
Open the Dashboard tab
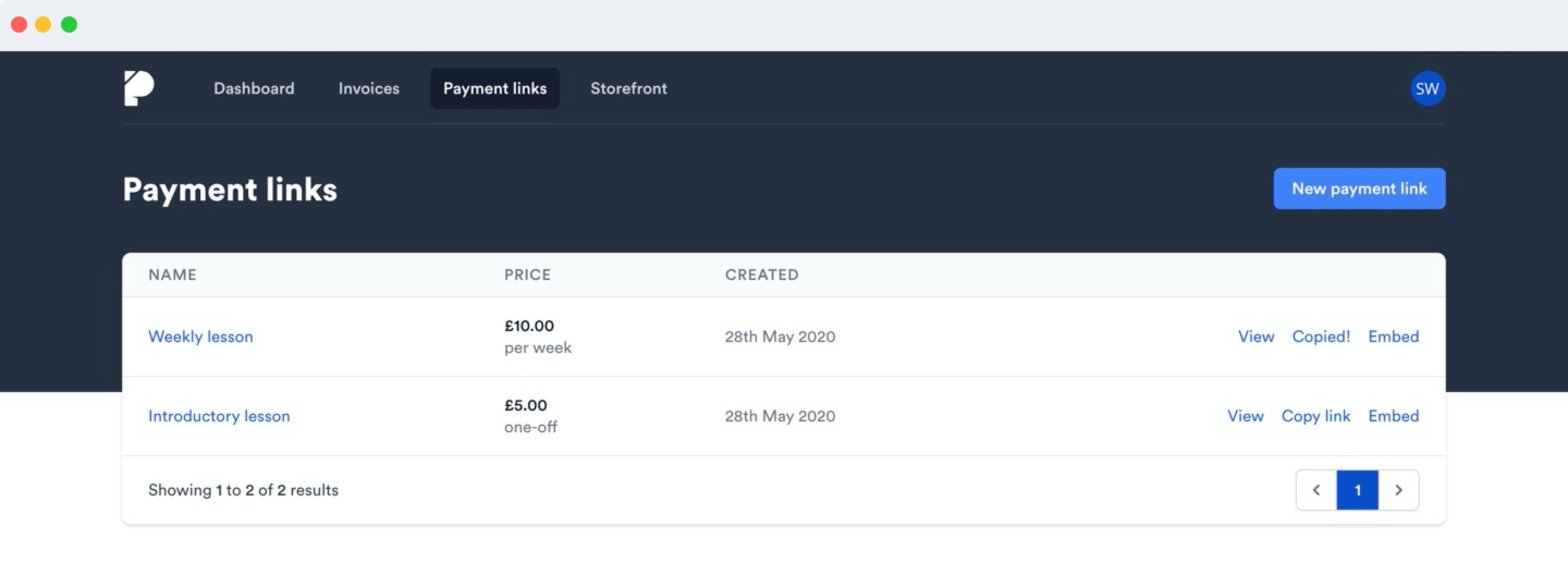click(254, 89)
